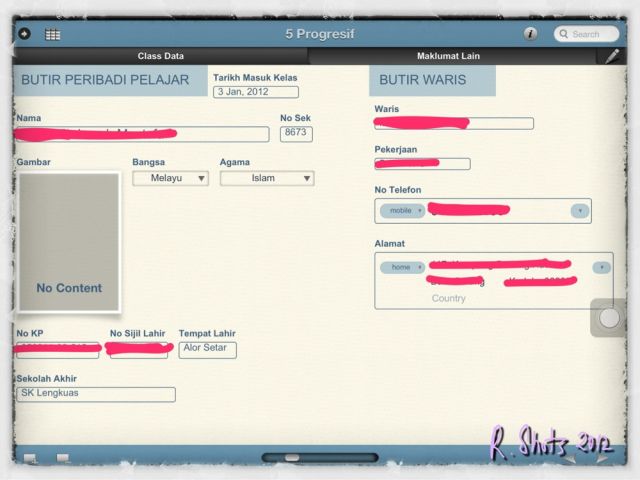
Task: Tap the Gambar No Content photo placeholder
Action: click(70, 240)
